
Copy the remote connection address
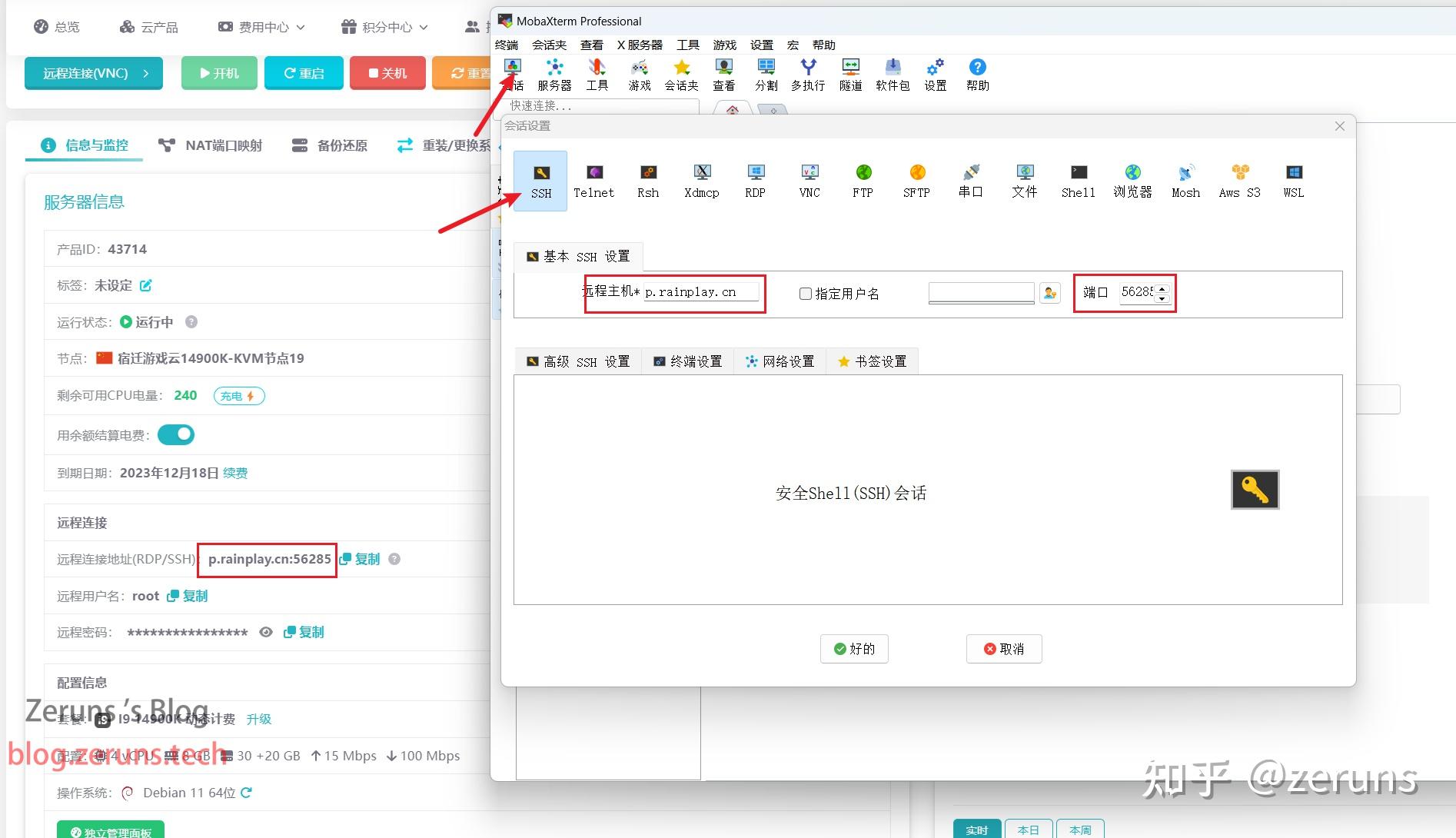360,559
